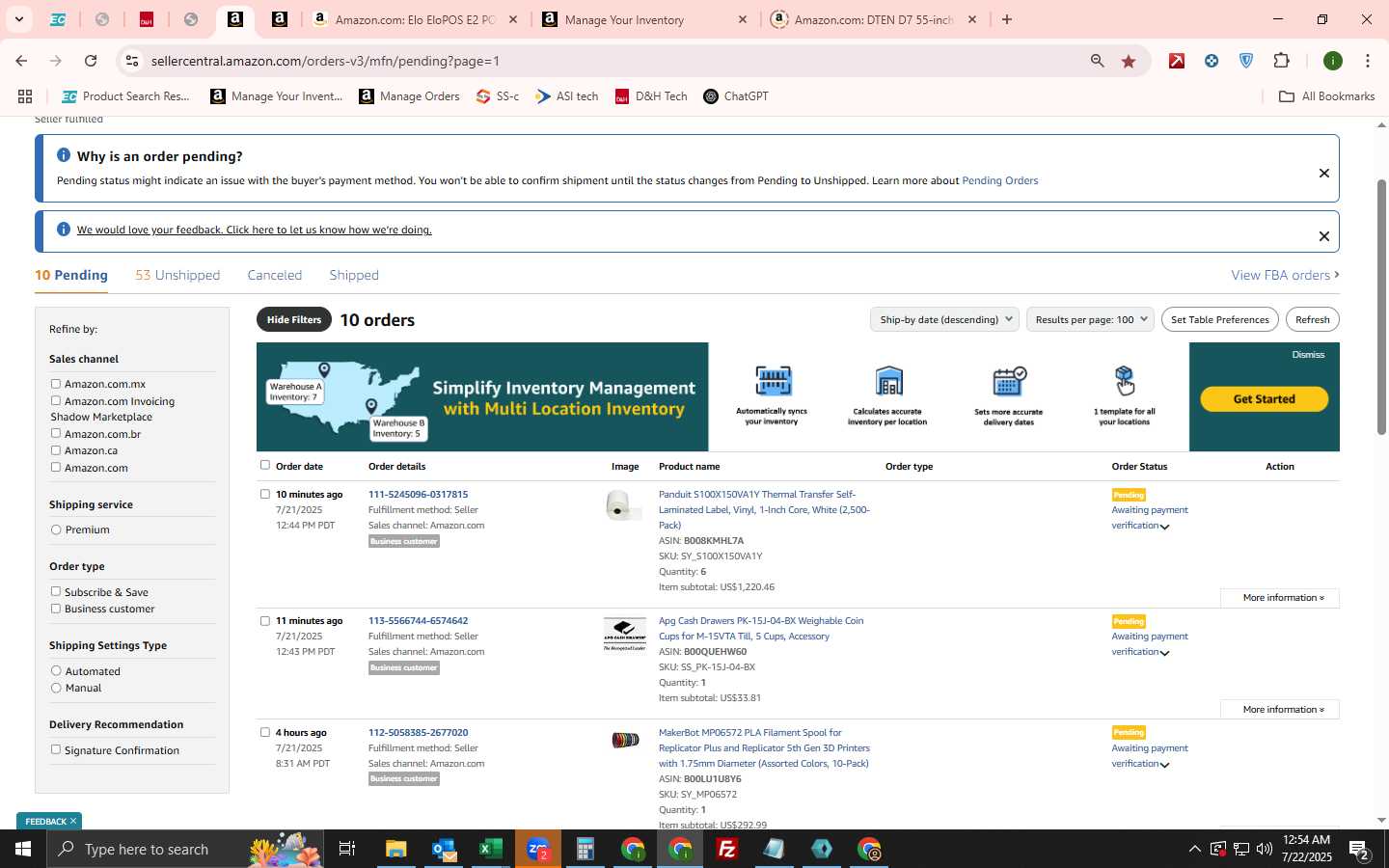Bookmark this page with the star icon

coord(1129,61)
